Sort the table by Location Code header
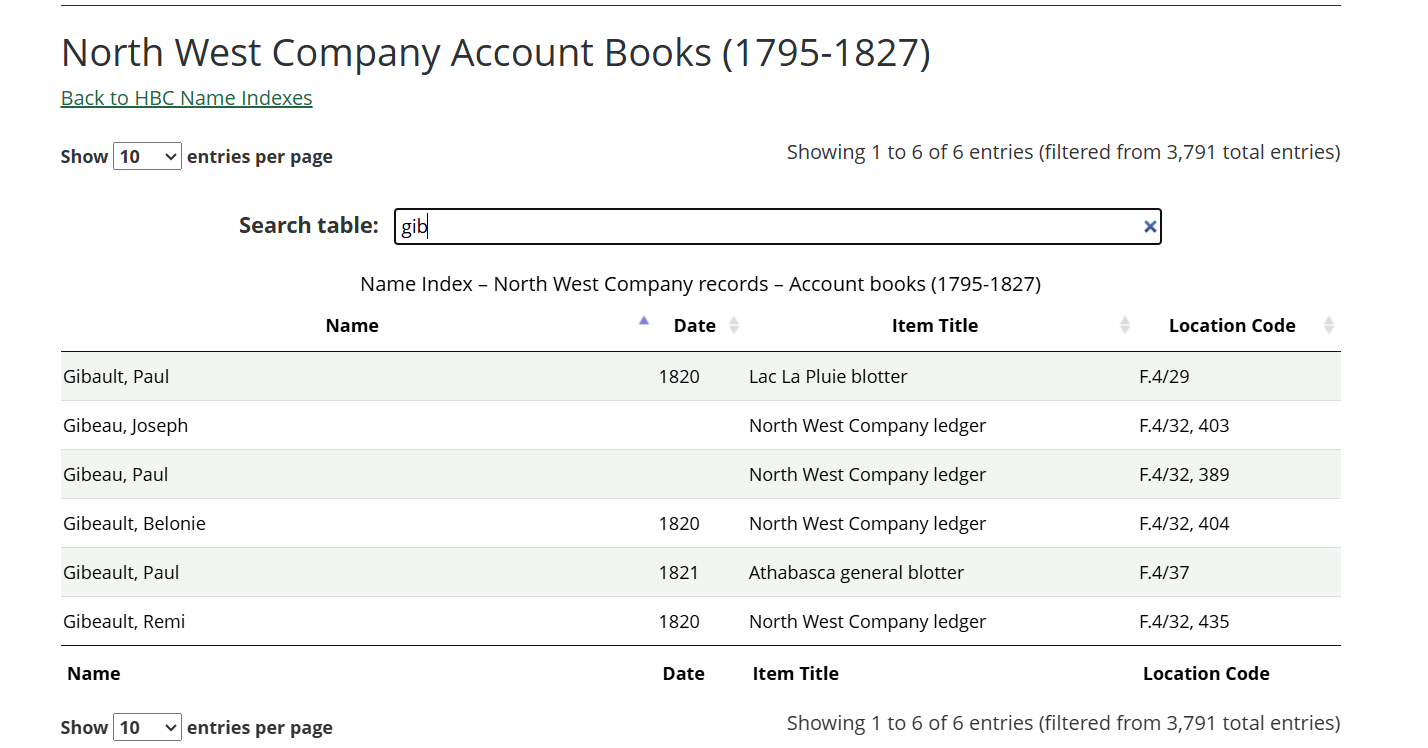The image size is (1428, 748). click(1232, 325)
